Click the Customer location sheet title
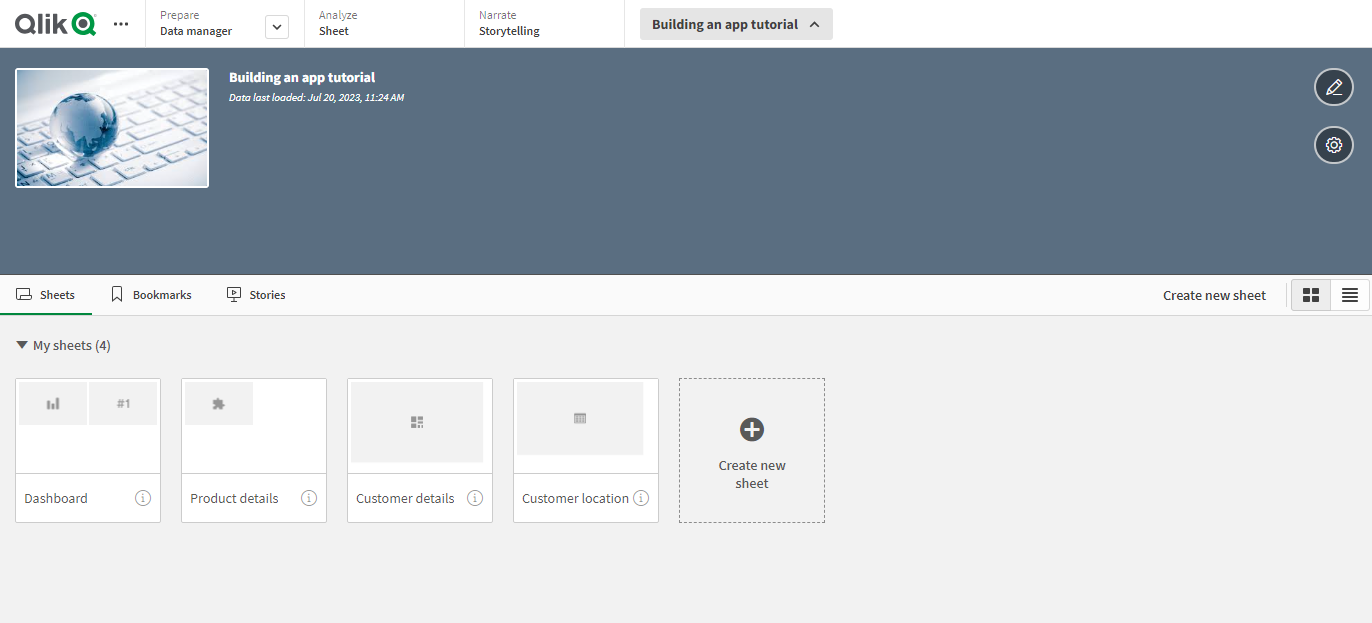The height and width of the screenshot is (623, 1372). pos(575,498)
